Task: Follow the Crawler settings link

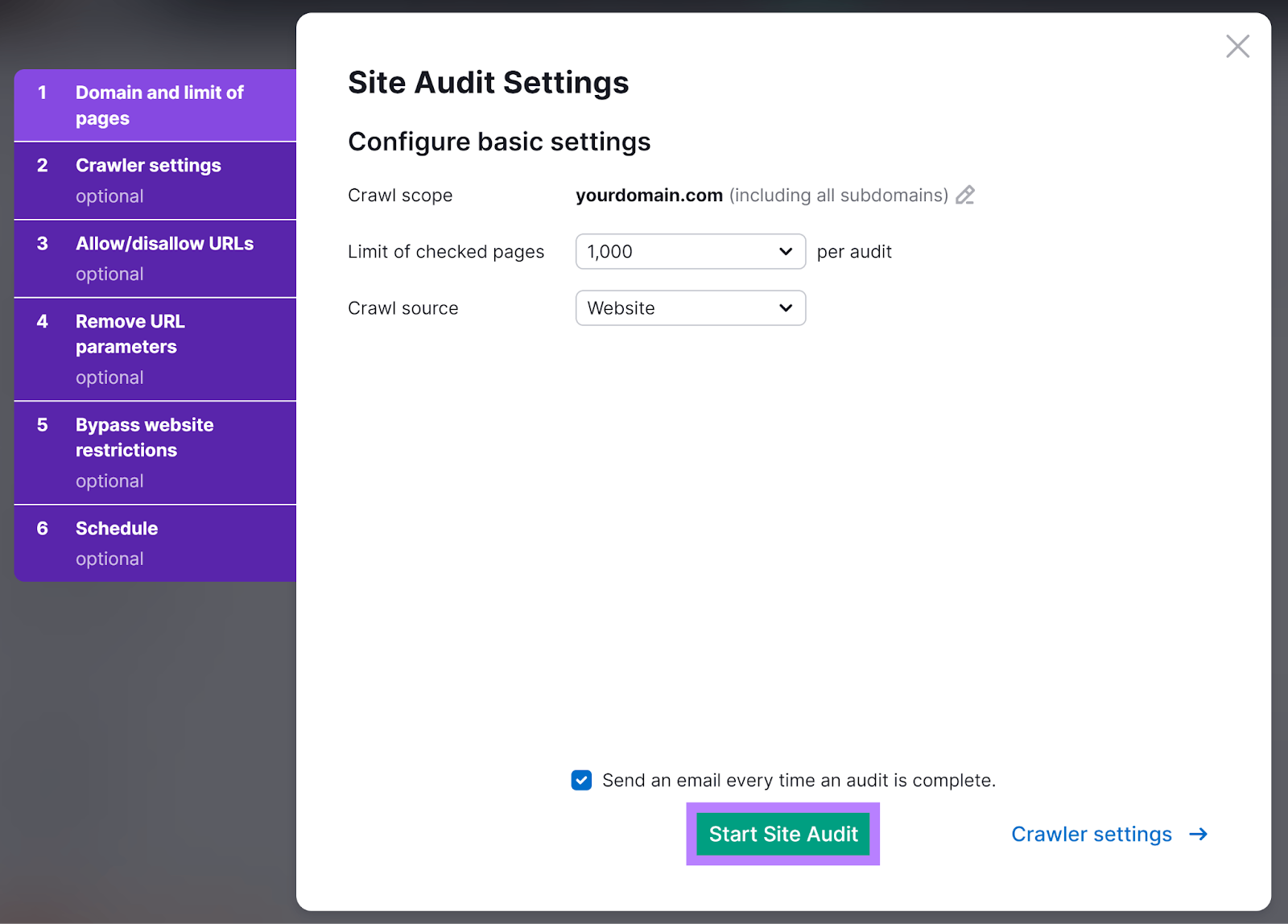Action: [x=1091, y=834]
